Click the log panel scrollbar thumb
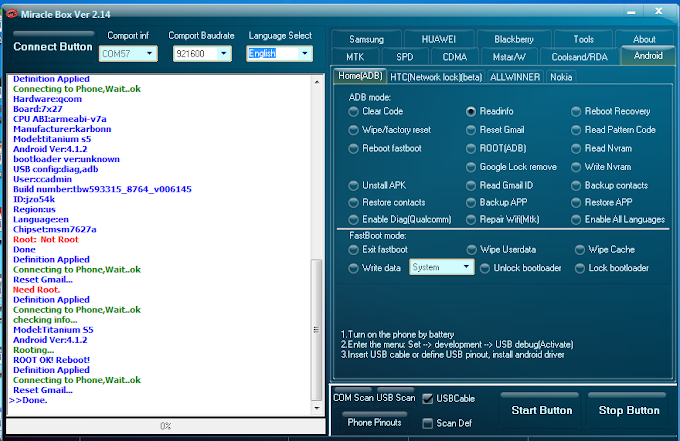The image size is (680, 441). (x=317, y=330)
